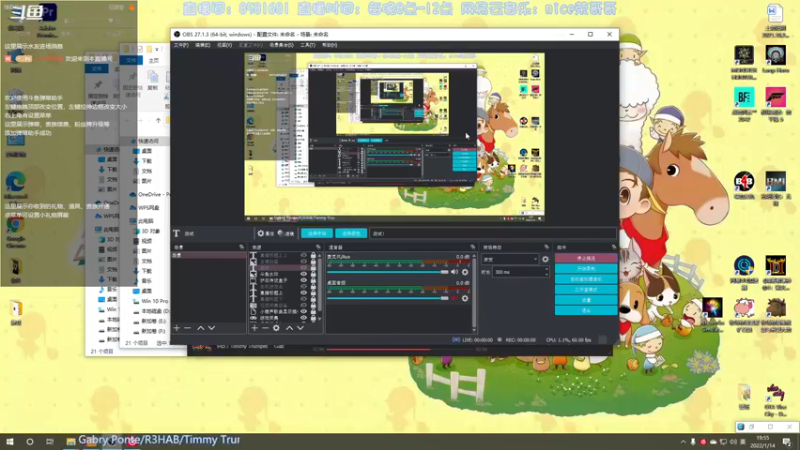Mute the Mic/Aux speaker icon
Screen dimensions: 800x450
pos(454,272)
